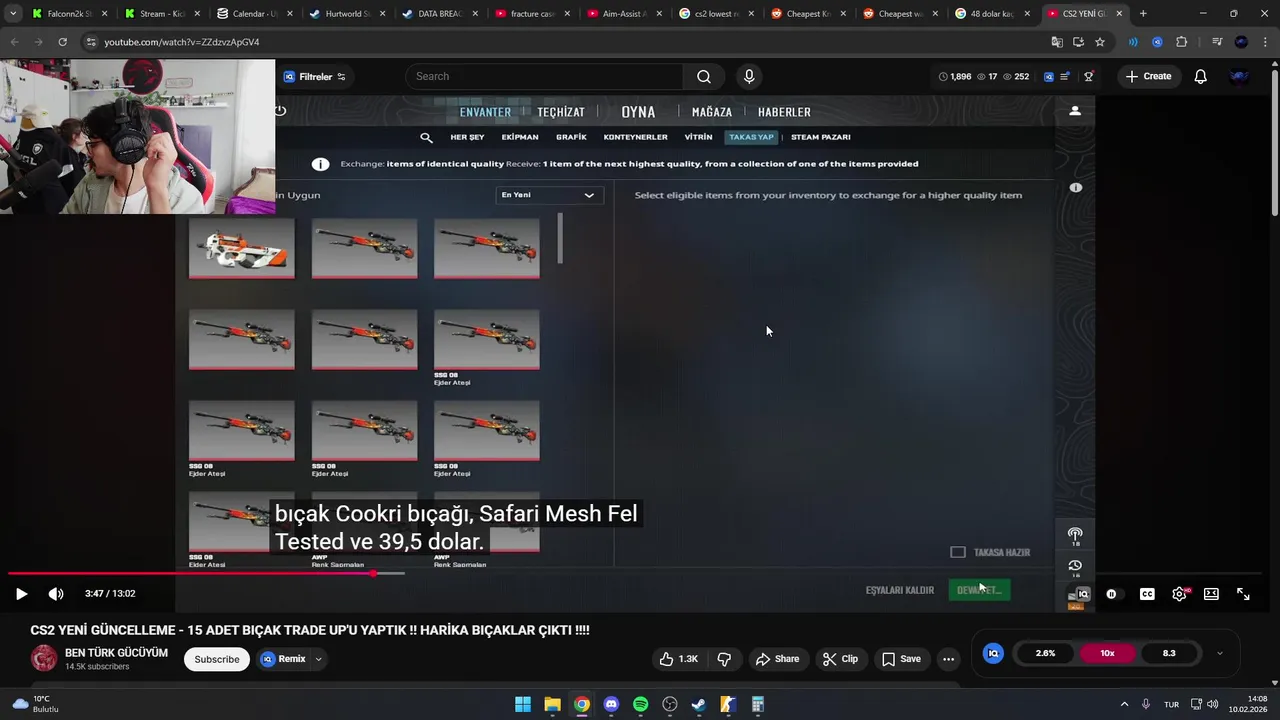Select the ENVANTER tab in the game menu
Image resolution: width=1280 pixels, height=720 pixels.
(485, 112)
